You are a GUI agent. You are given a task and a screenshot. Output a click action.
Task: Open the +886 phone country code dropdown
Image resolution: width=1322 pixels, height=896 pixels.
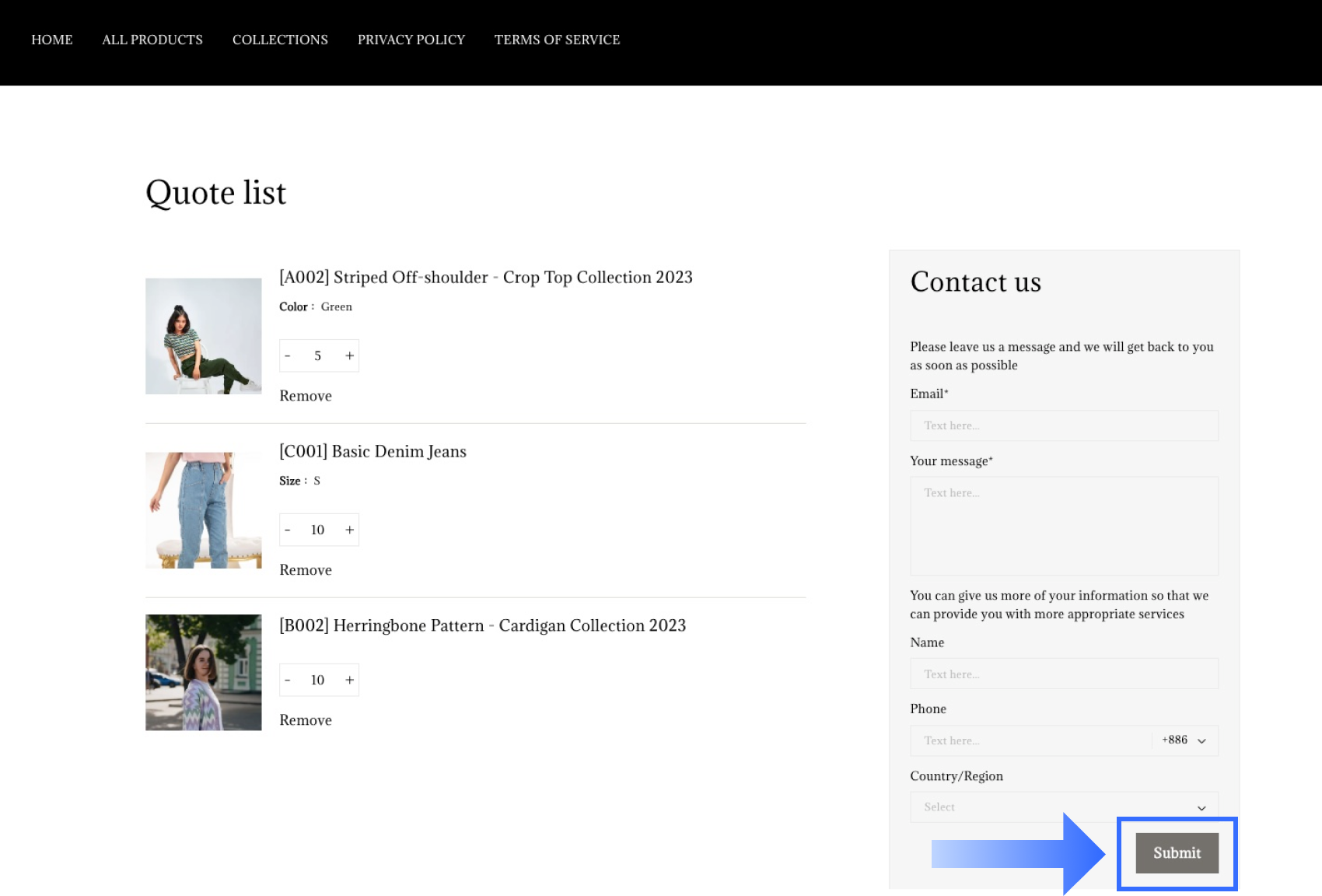[1184, 740]
